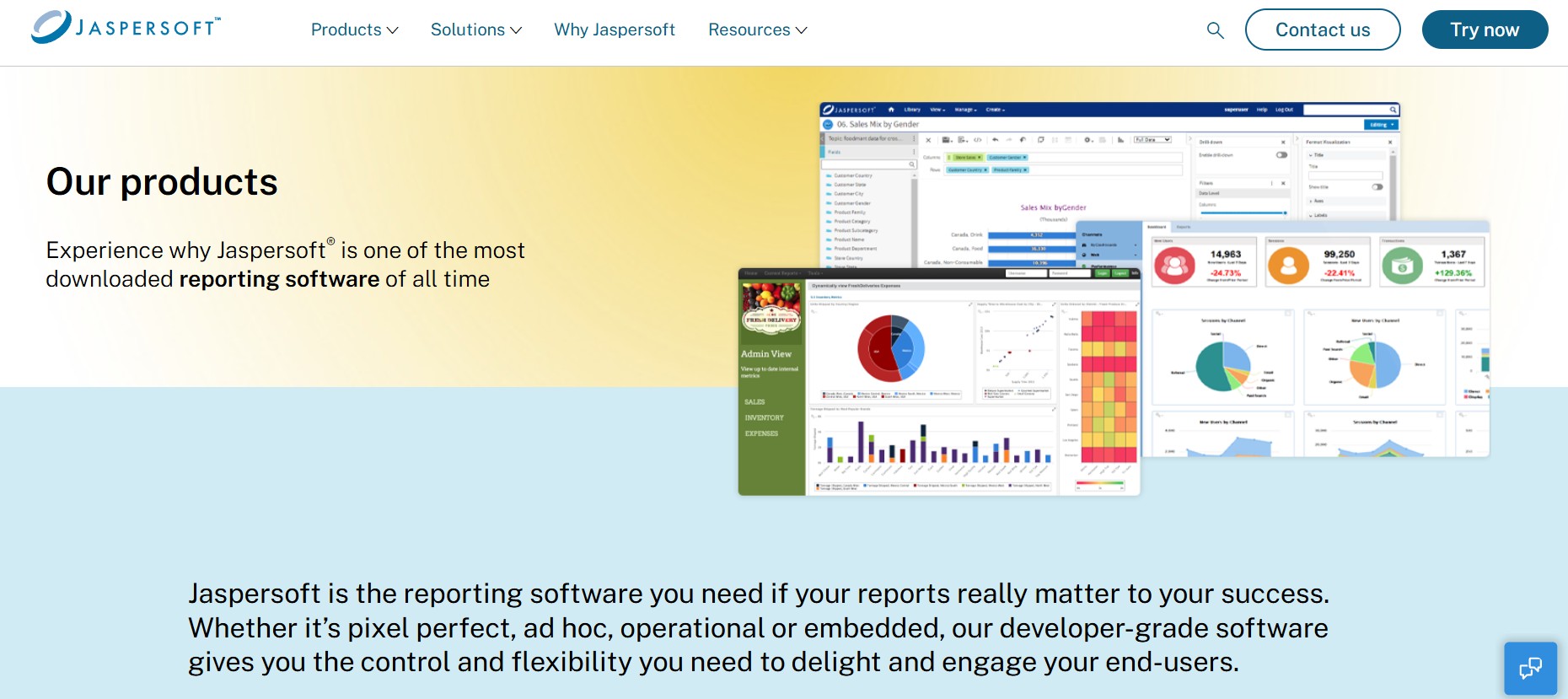Click the Fresh Delivery fruit logo

(771, 307)
